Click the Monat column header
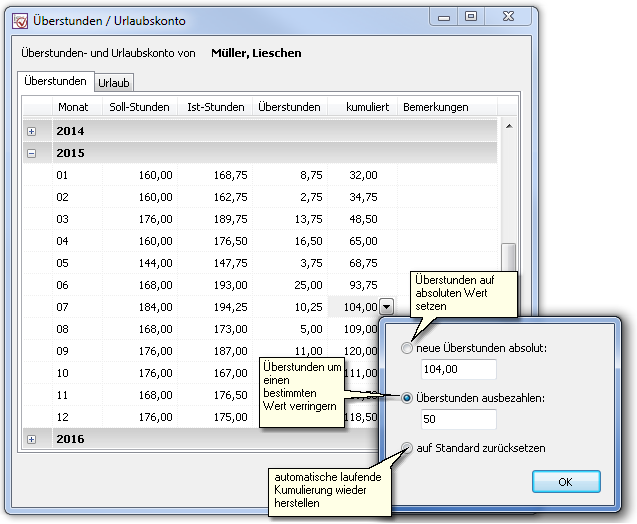The image size is (637, 524). [73, 107]
